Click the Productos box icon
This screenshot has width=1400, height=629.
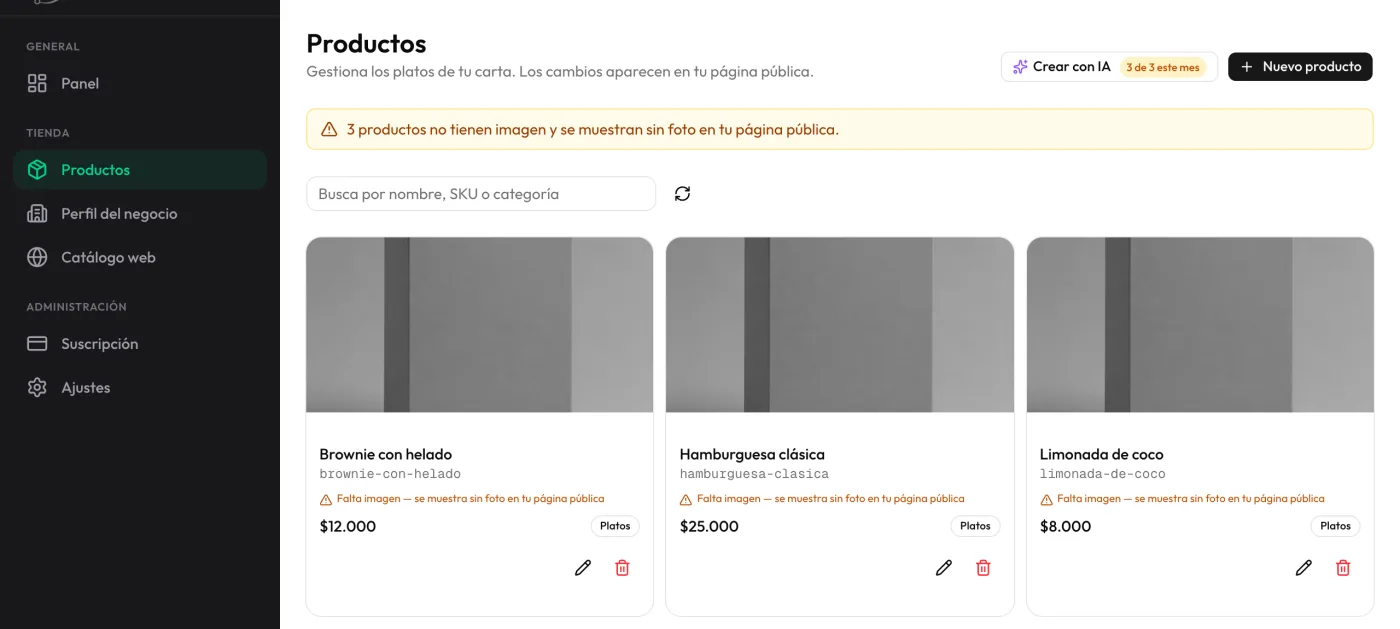coord(37,170)
